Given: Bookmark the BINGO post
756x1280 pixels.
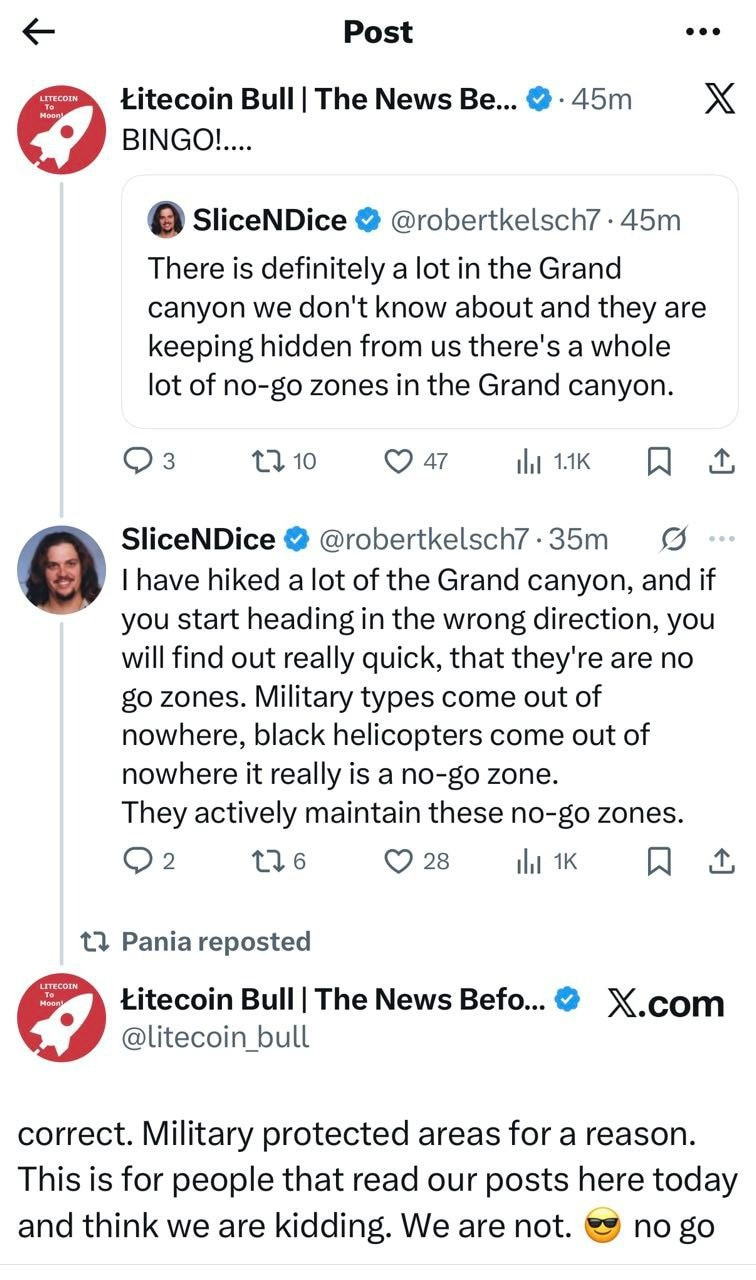Looking at the screenshot, I should [x=659, y=461].
